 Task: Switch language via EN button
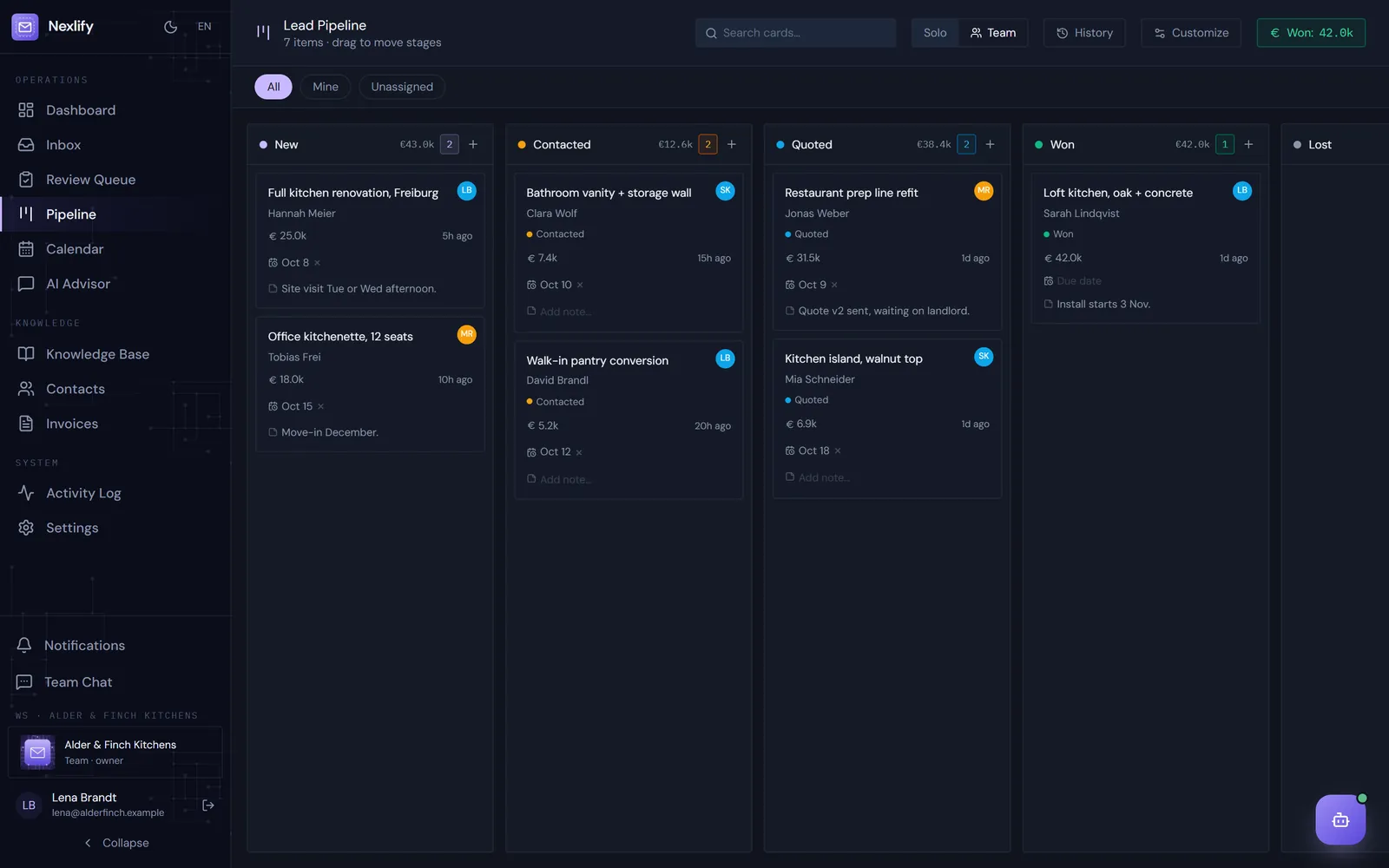(x=204, y=27)
